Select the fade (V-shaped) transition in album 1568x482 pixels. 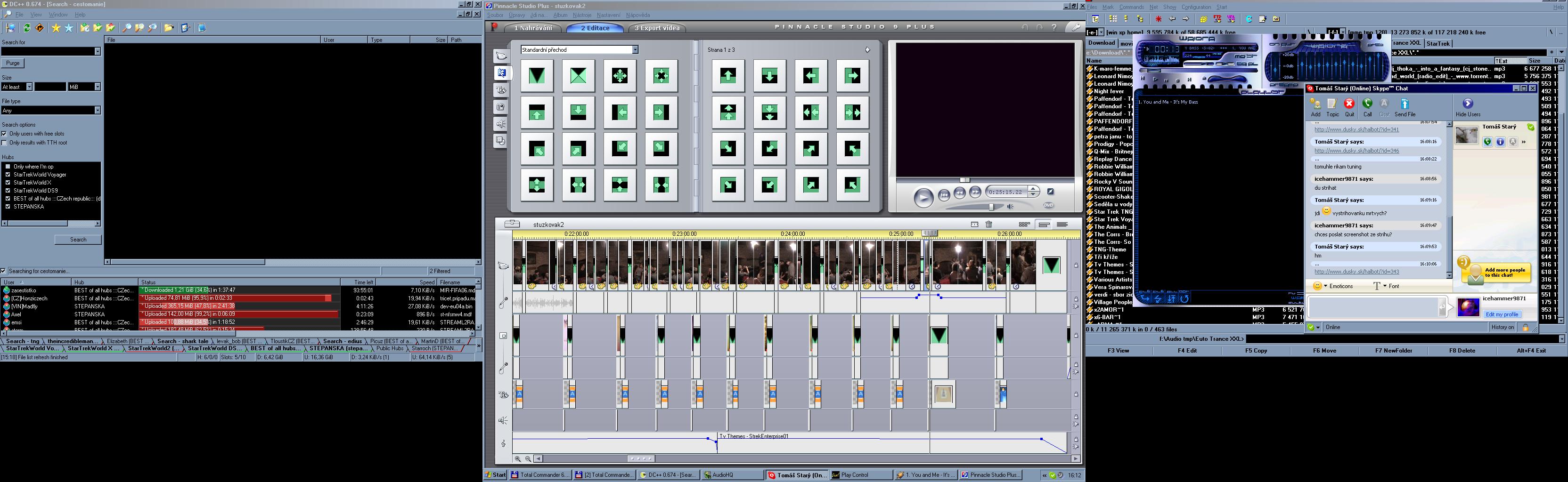537,75
